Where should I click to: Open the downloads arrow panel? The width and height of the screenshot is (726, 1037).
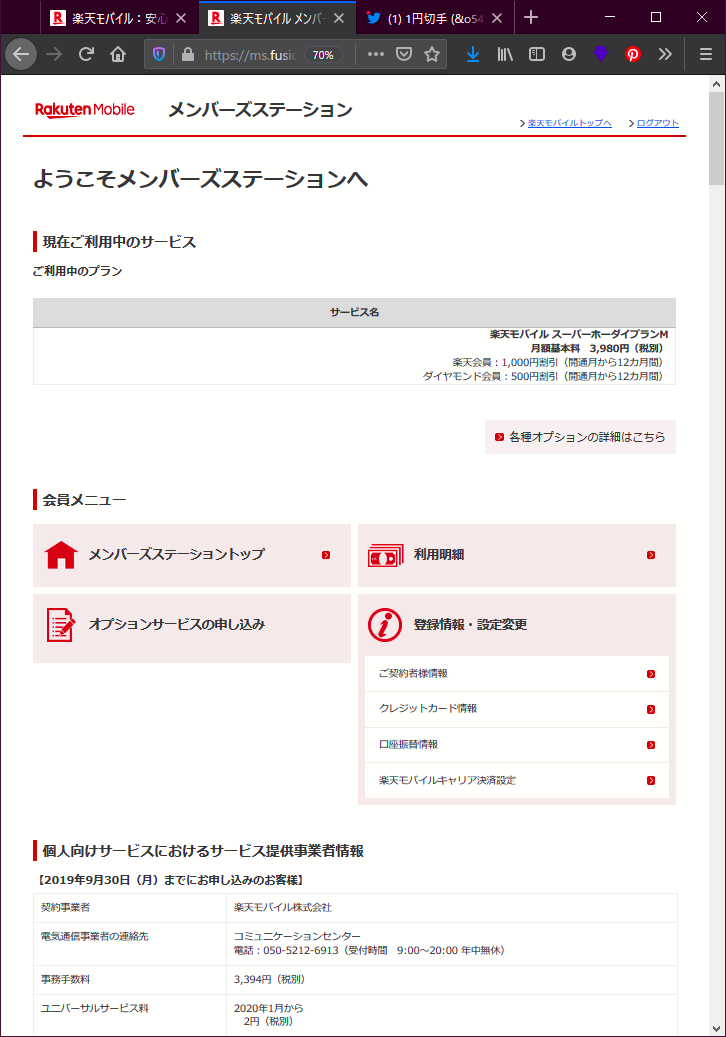click(x=473, y=54)
